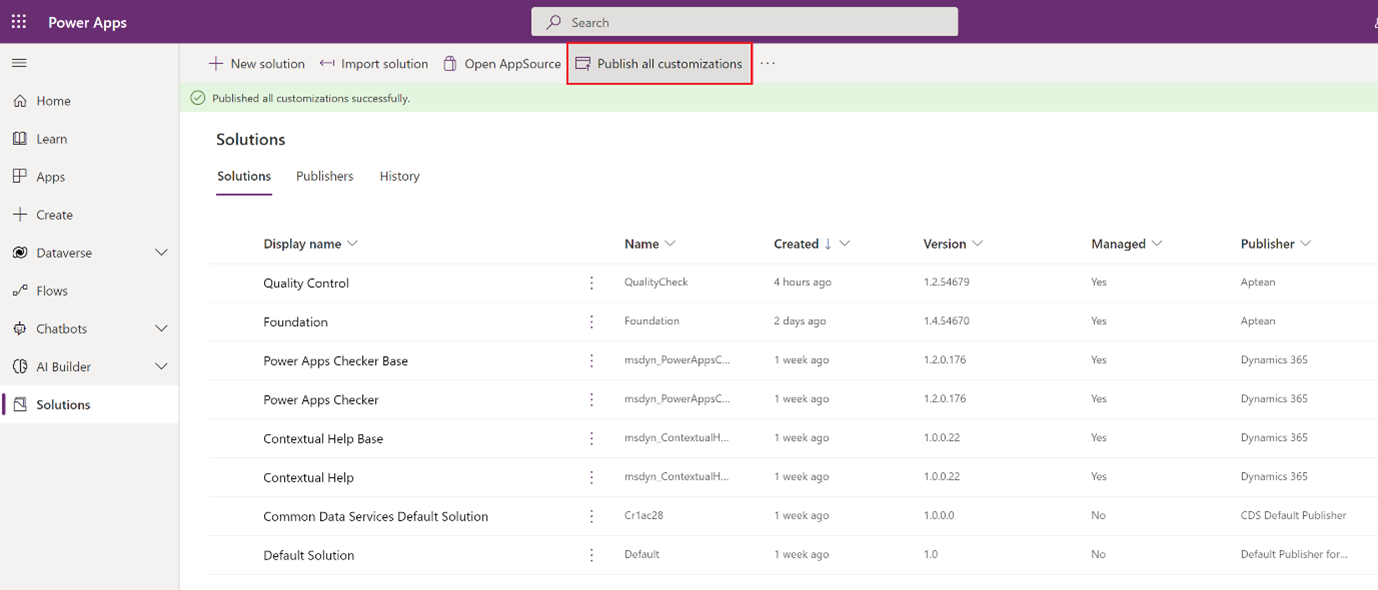Click the Search input field
This screenshot has width=1378, height=590.
click(x=744, y=22)
